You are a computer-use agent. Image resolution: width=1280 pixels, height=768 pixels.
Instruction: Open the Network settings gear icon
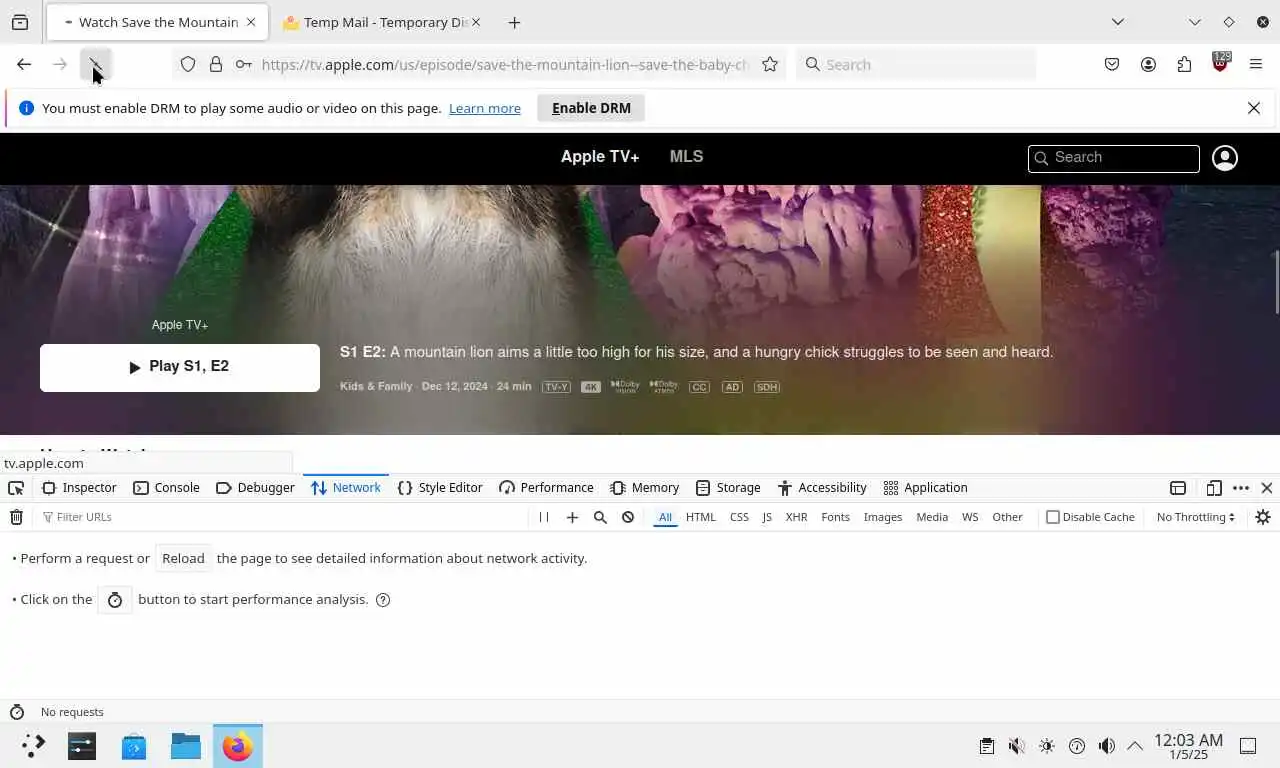pyautogui.click(x=1263, y=517)
